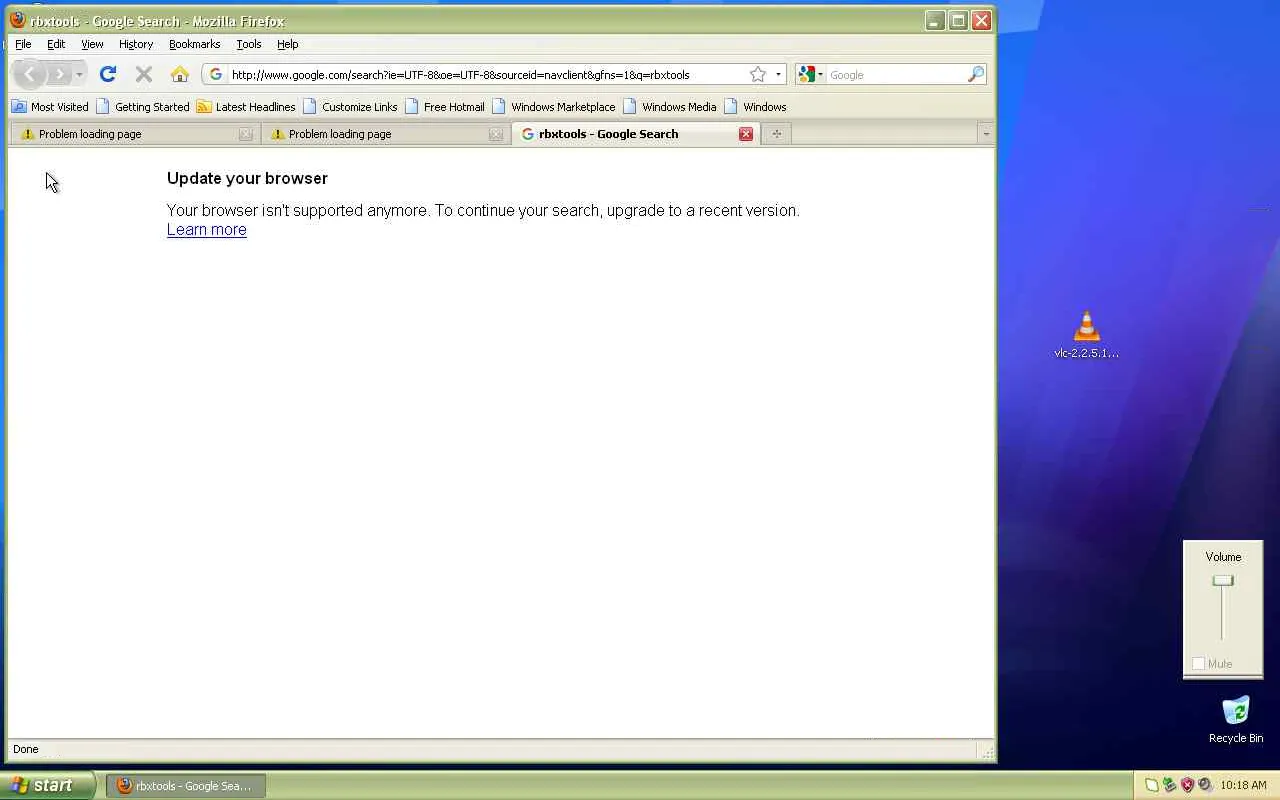Maximize the Firefox window
Screen dimensions: 1280x800
958,20
